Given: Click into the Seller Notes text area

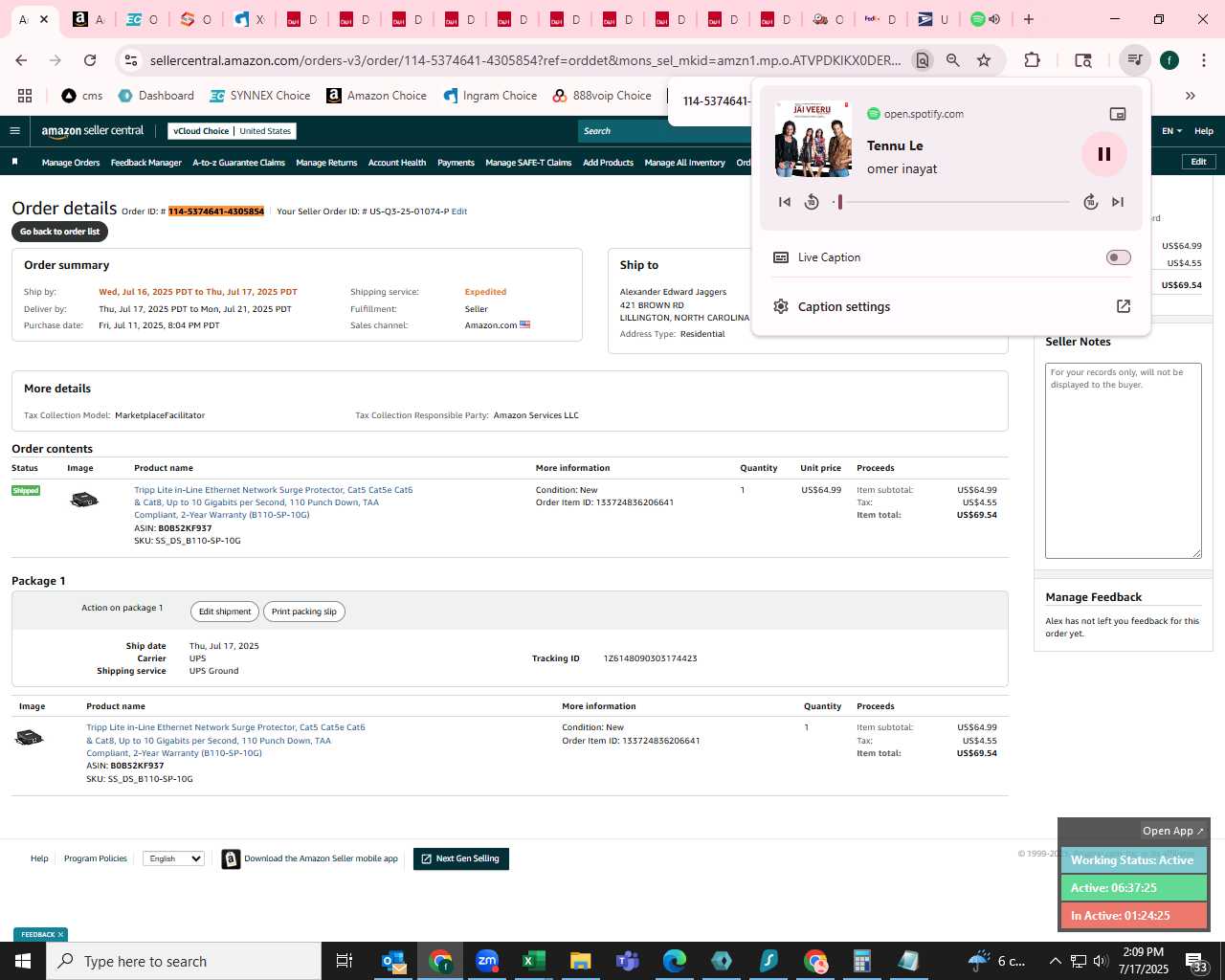Looking at the screenshot, I should coord(1123,460).
